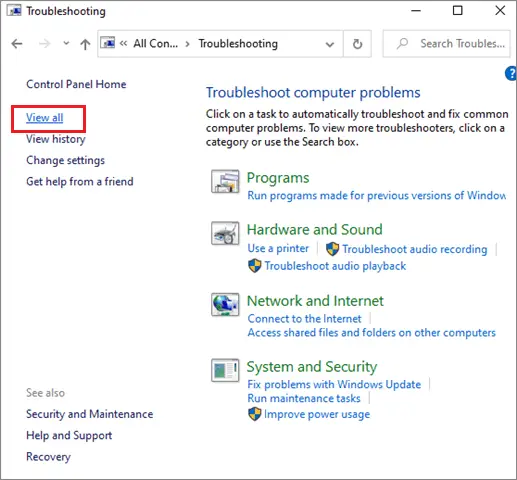Go up one level with up arrow

click(x=85, y=44)
